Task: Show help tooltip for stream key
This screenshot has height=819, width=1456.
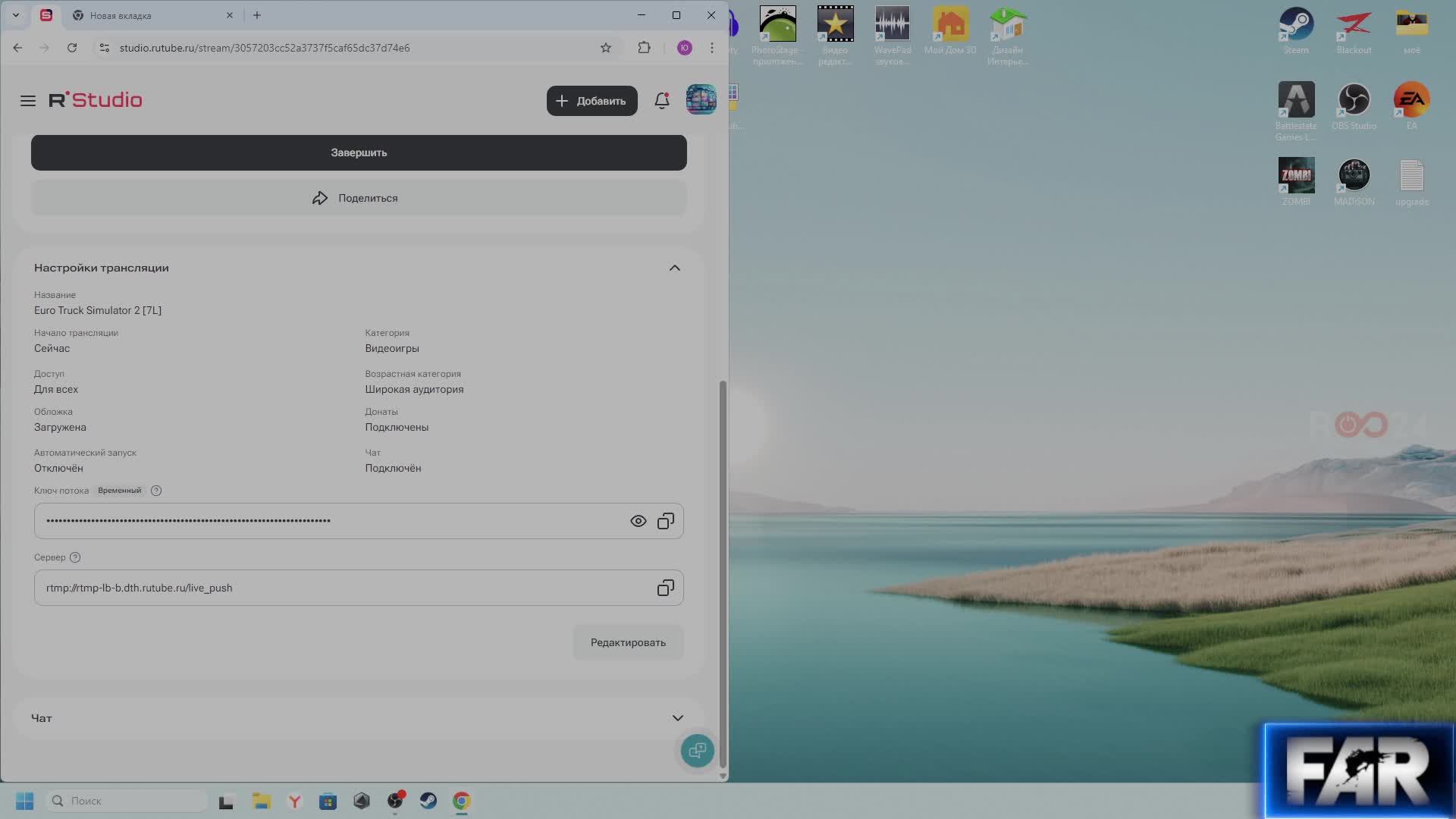Action: [156, 491]
